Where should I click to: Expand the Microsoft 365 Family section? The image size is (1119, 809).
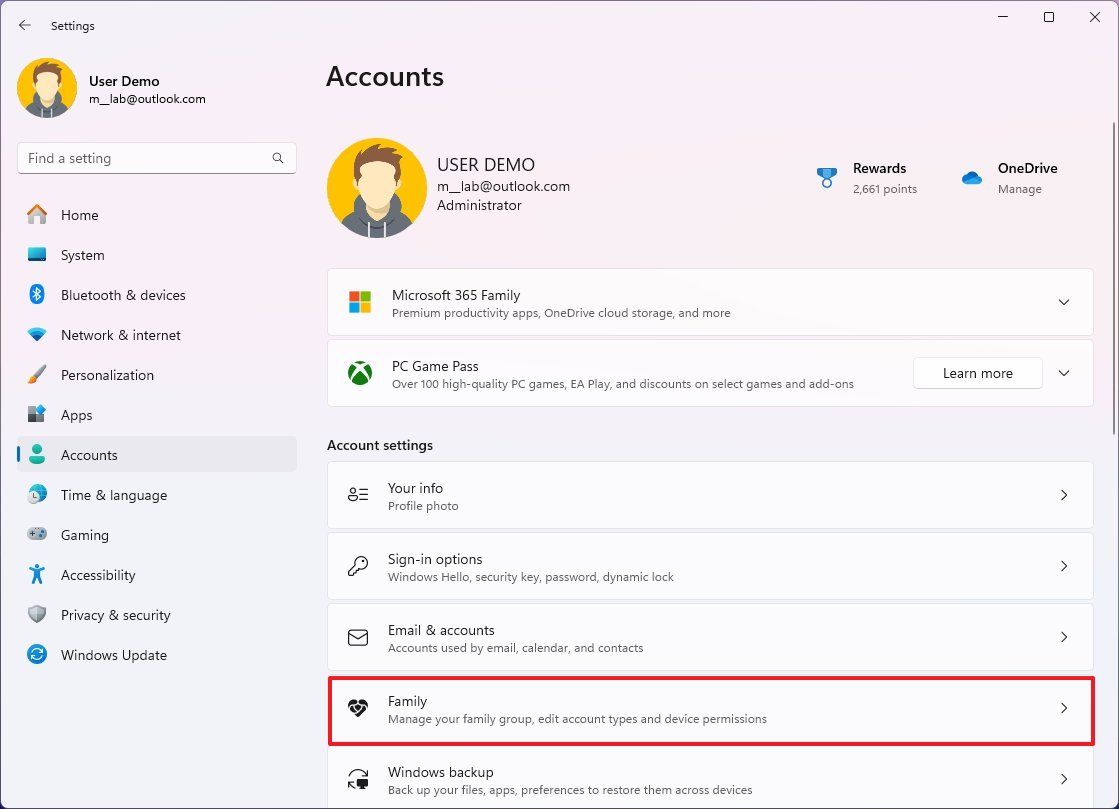click(x=1064, y=302)
